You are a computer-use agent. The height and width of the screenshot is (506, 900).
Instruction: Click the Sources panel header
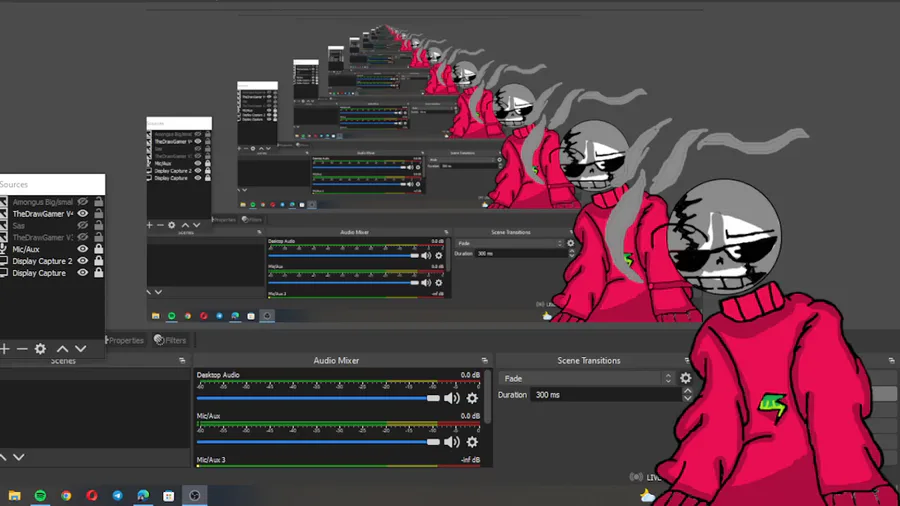coord(52,184)
